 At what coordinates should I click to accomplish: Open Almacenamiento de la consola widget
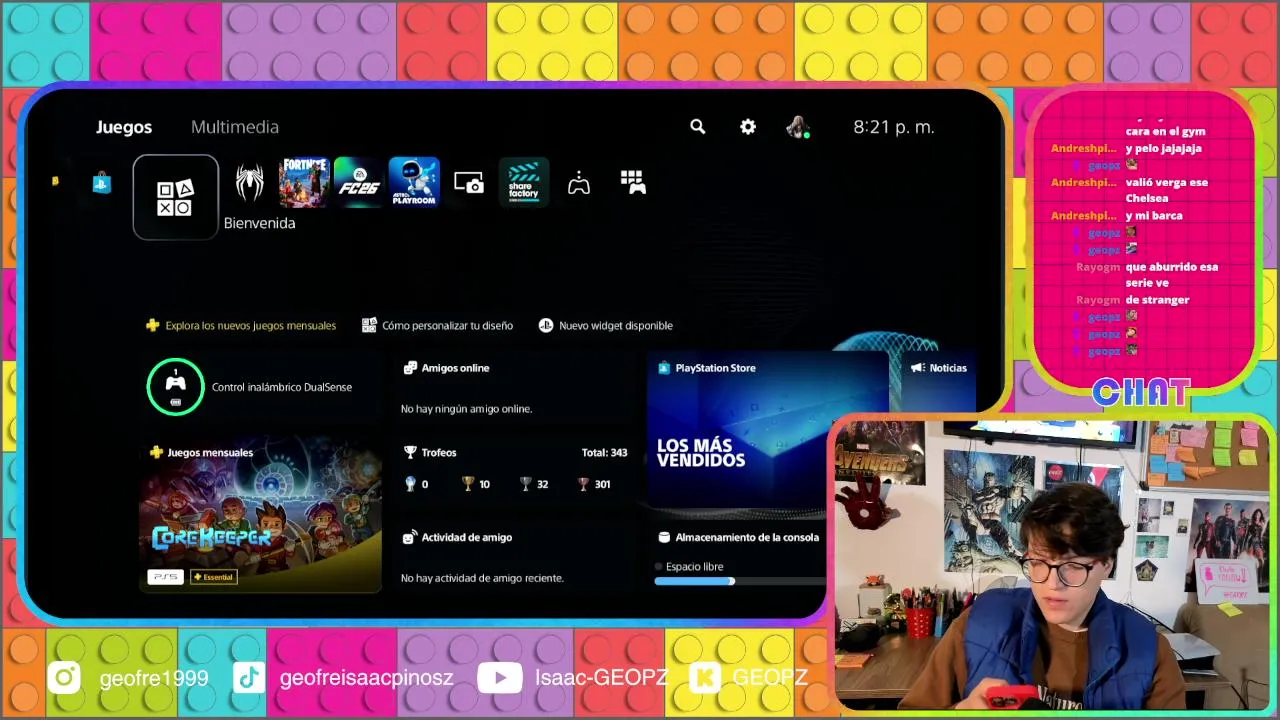[739, 537]
